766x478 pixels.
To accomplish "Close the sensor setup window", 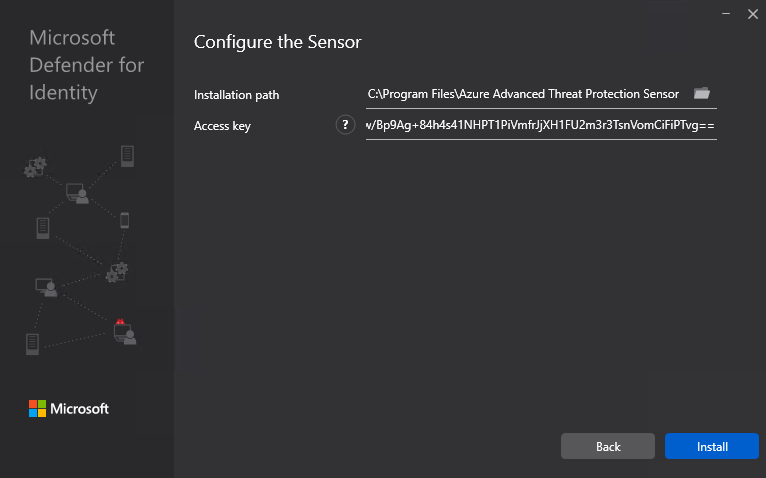I will pyautogui.click(x=752, y=14).
